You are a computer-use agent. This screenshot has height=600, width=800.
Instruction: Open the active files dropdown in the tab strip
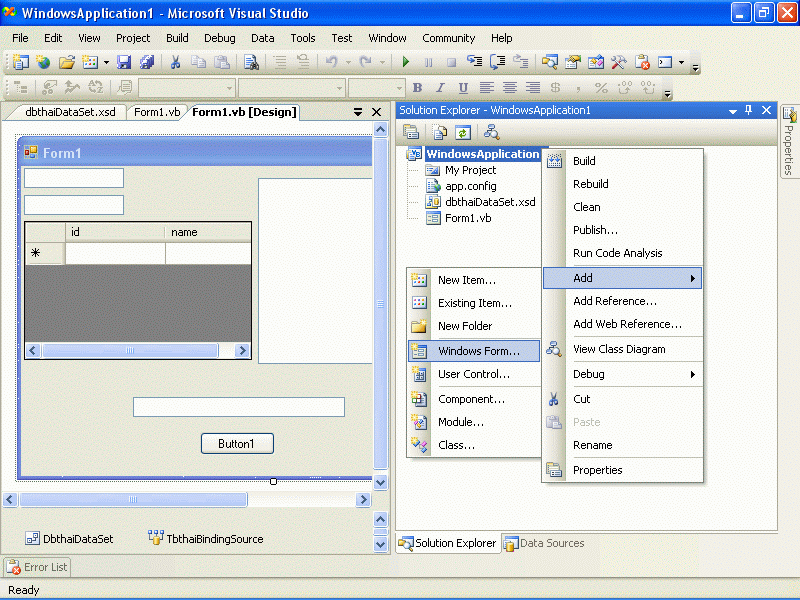point(358,112)
